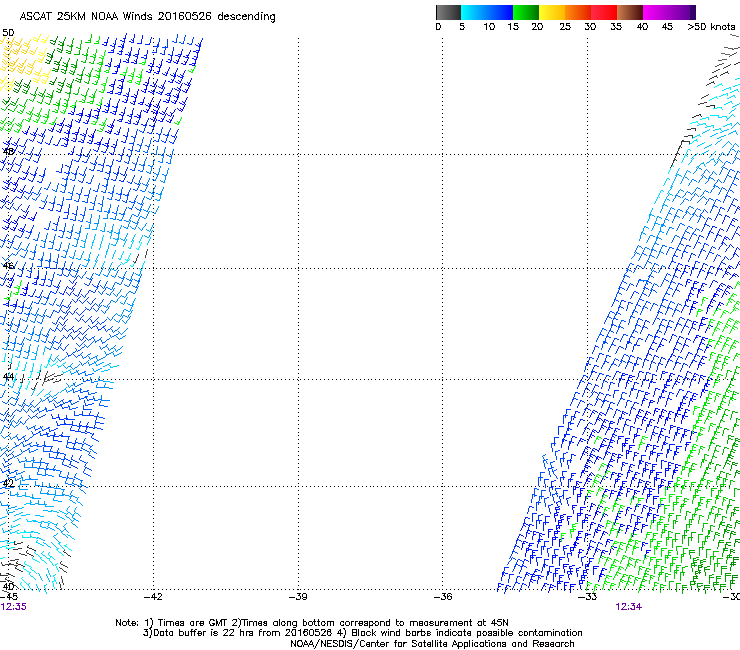Select the orange 25-30 knots color band
The height and width of the screenshot is (650, 740).
[578, 12]
